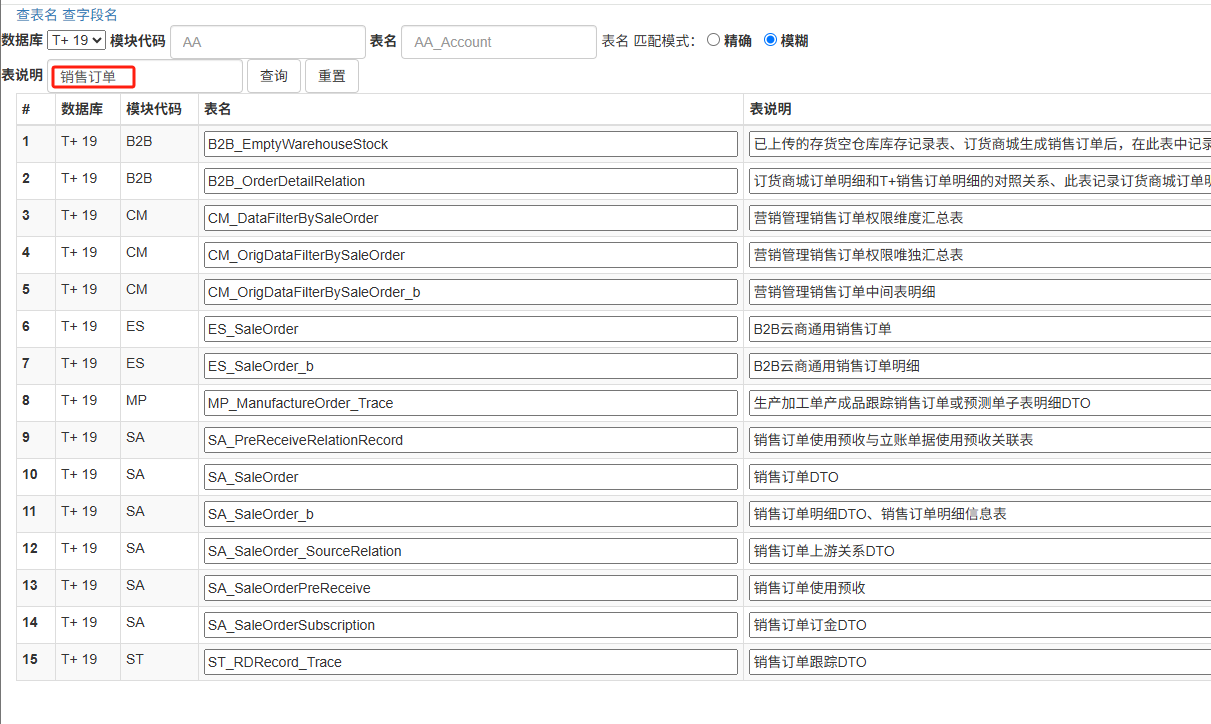This screenshot has width=1211, height=724.
Task: Click the 模块代码 input field
Action: pyautogui.click(x=267, y=42)
